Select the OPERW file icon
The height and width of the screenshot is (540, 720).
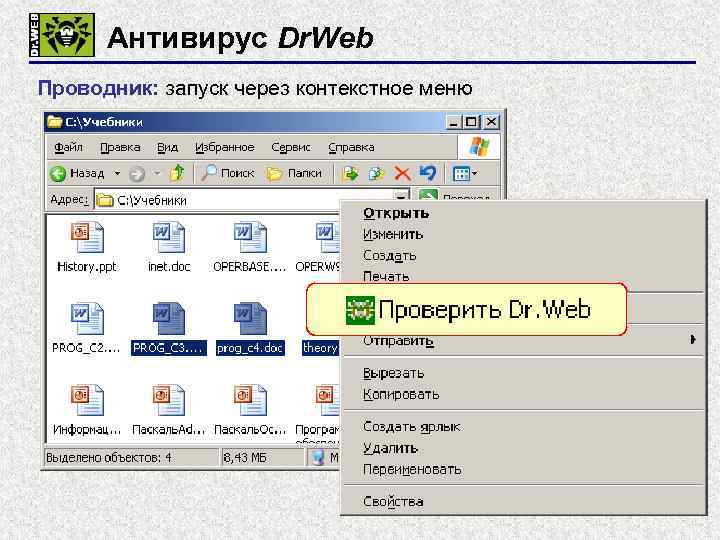pyautogui.click(x=327, y=237)
